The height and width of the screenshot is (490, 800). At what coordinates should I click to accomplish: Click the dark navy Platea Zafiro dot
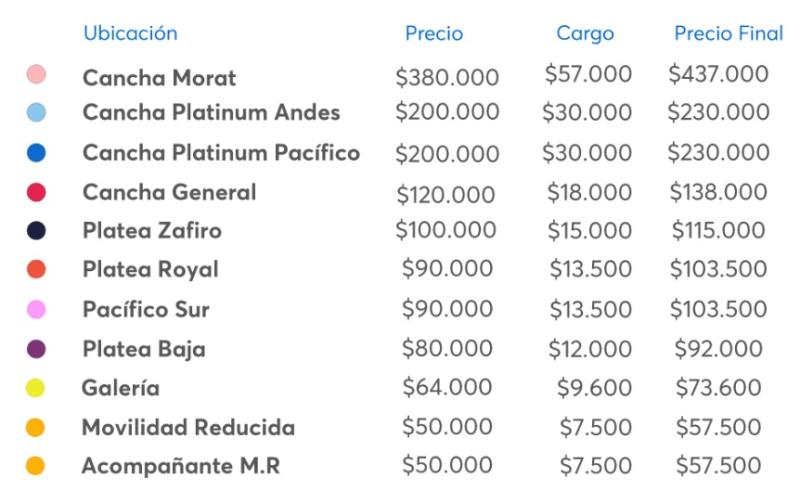pyautogui.click(x=36, y=231)
